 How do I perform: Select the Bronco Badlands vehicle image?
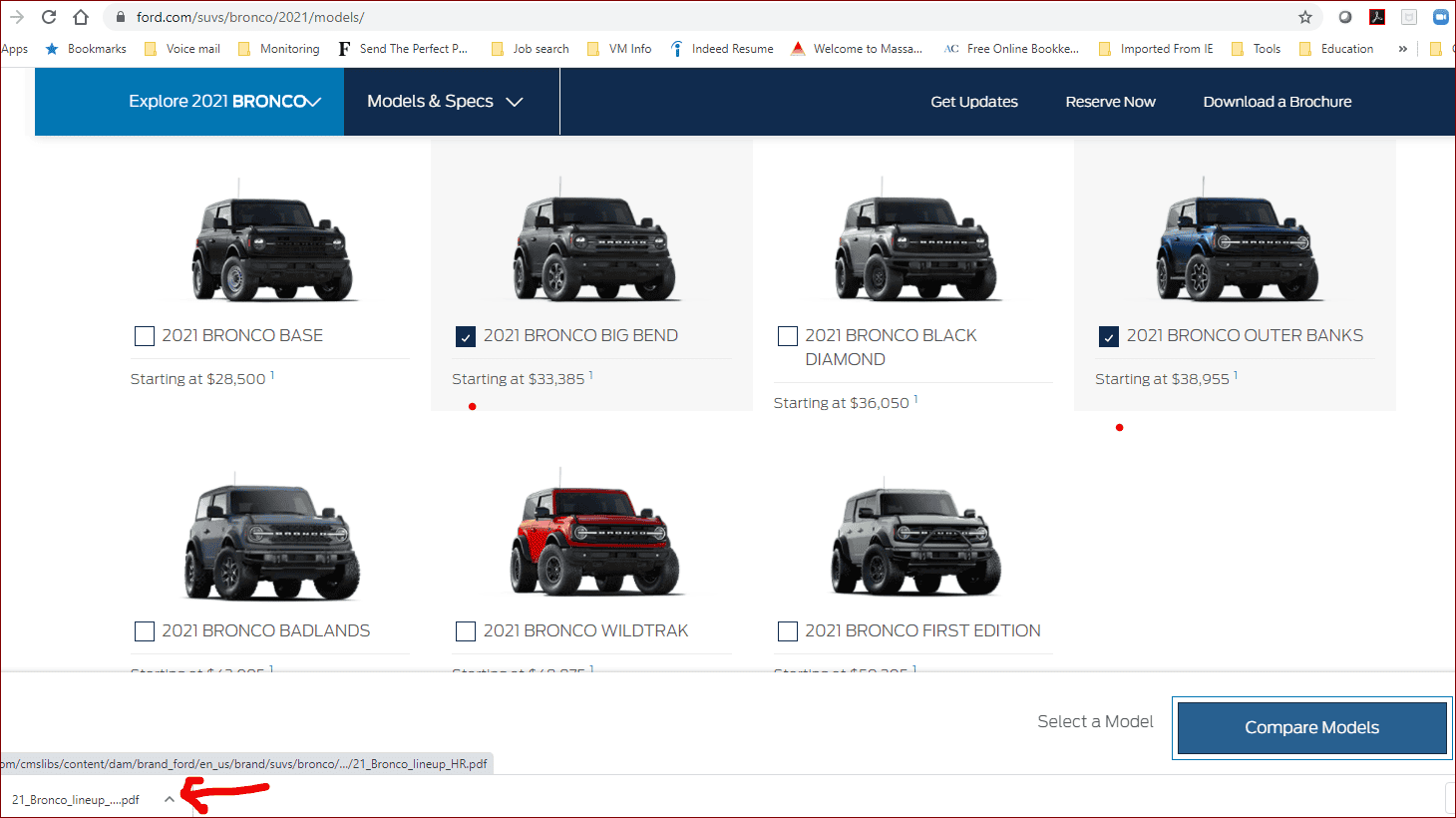pos(271,539)
